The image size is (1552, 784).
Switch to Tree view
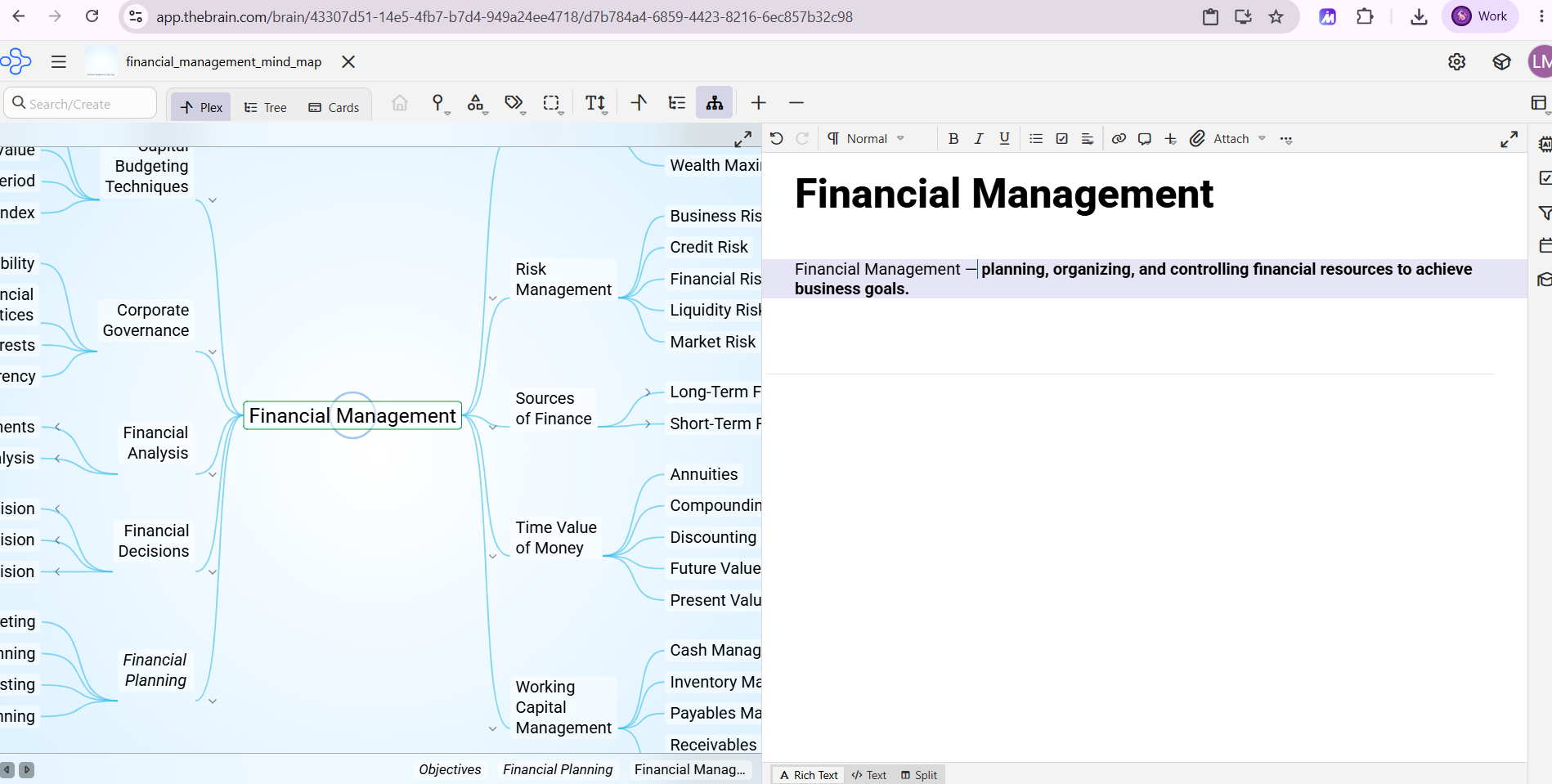[266, 107]
